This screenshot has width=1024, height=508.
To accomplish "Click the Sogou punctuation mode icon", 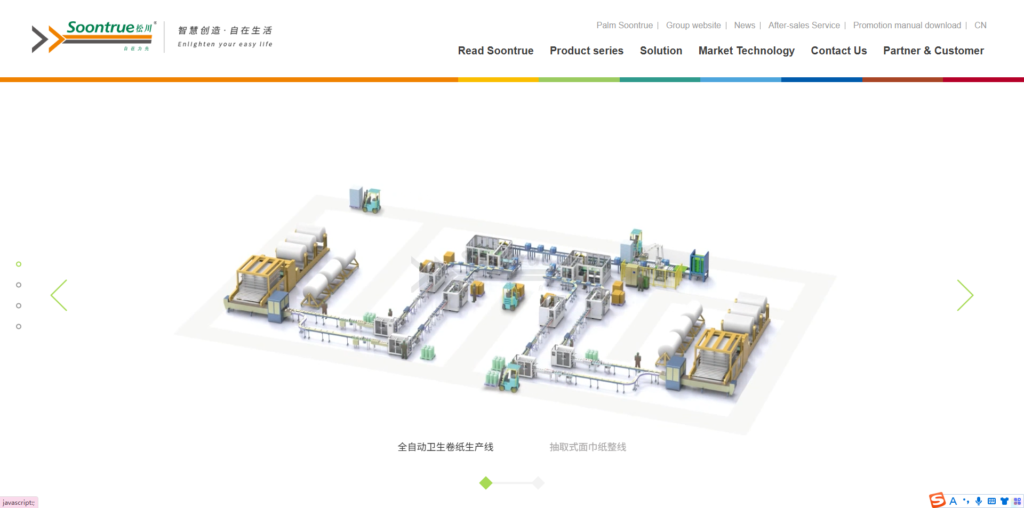I will (966, 500).
